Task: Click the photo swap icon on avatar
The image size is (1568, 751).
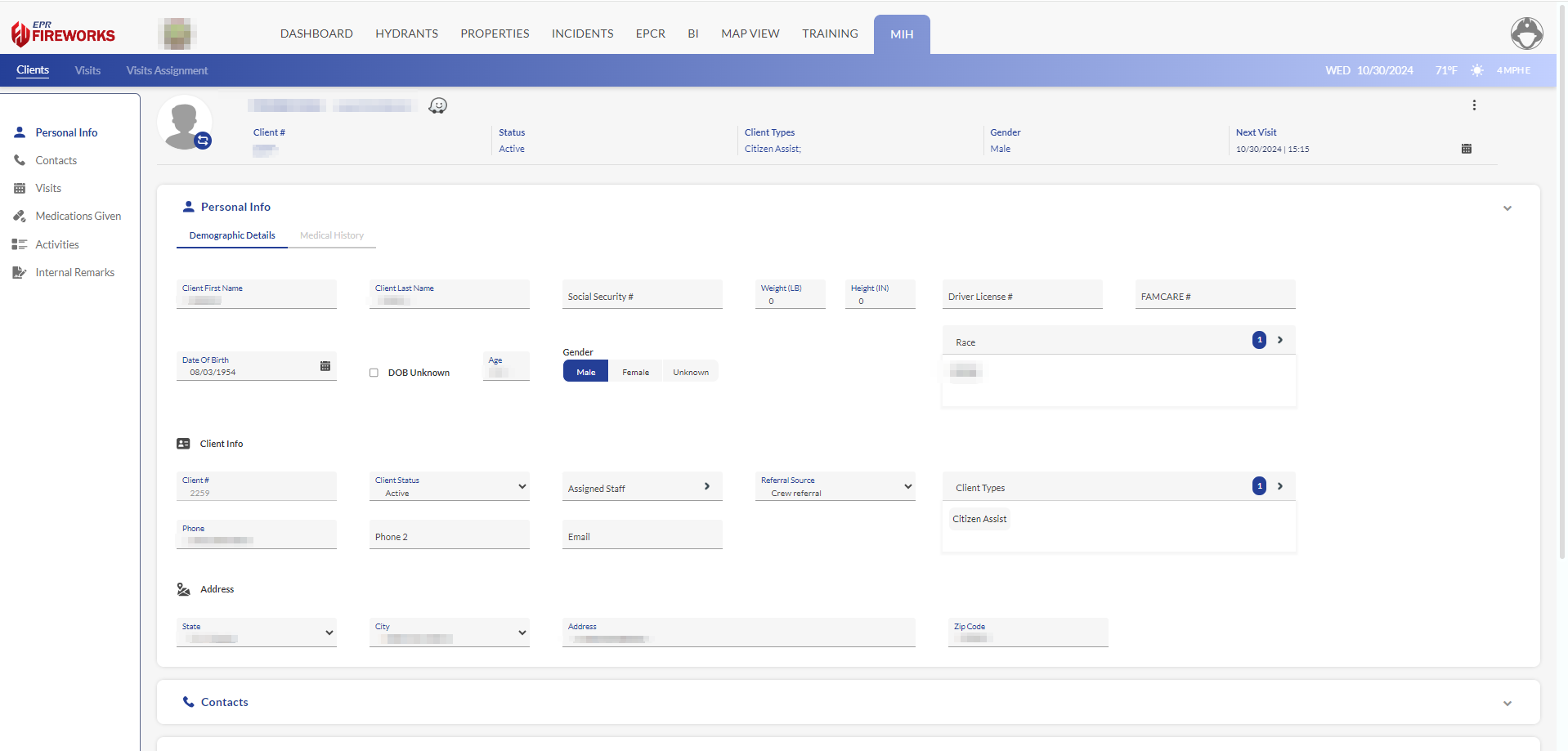Action: click(203, 141)
